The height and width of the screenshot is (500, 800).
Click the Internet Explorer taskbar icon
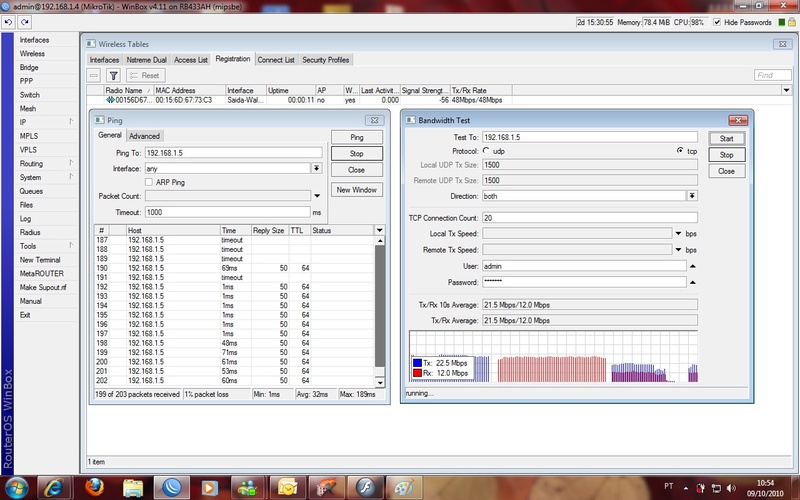[54, 486]
